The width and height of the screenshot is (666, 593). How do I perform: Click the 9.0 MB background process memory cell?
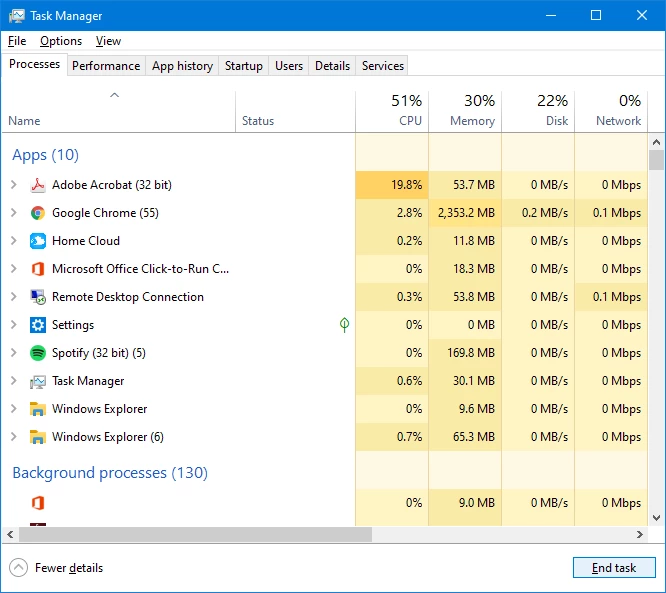(465, 503)
